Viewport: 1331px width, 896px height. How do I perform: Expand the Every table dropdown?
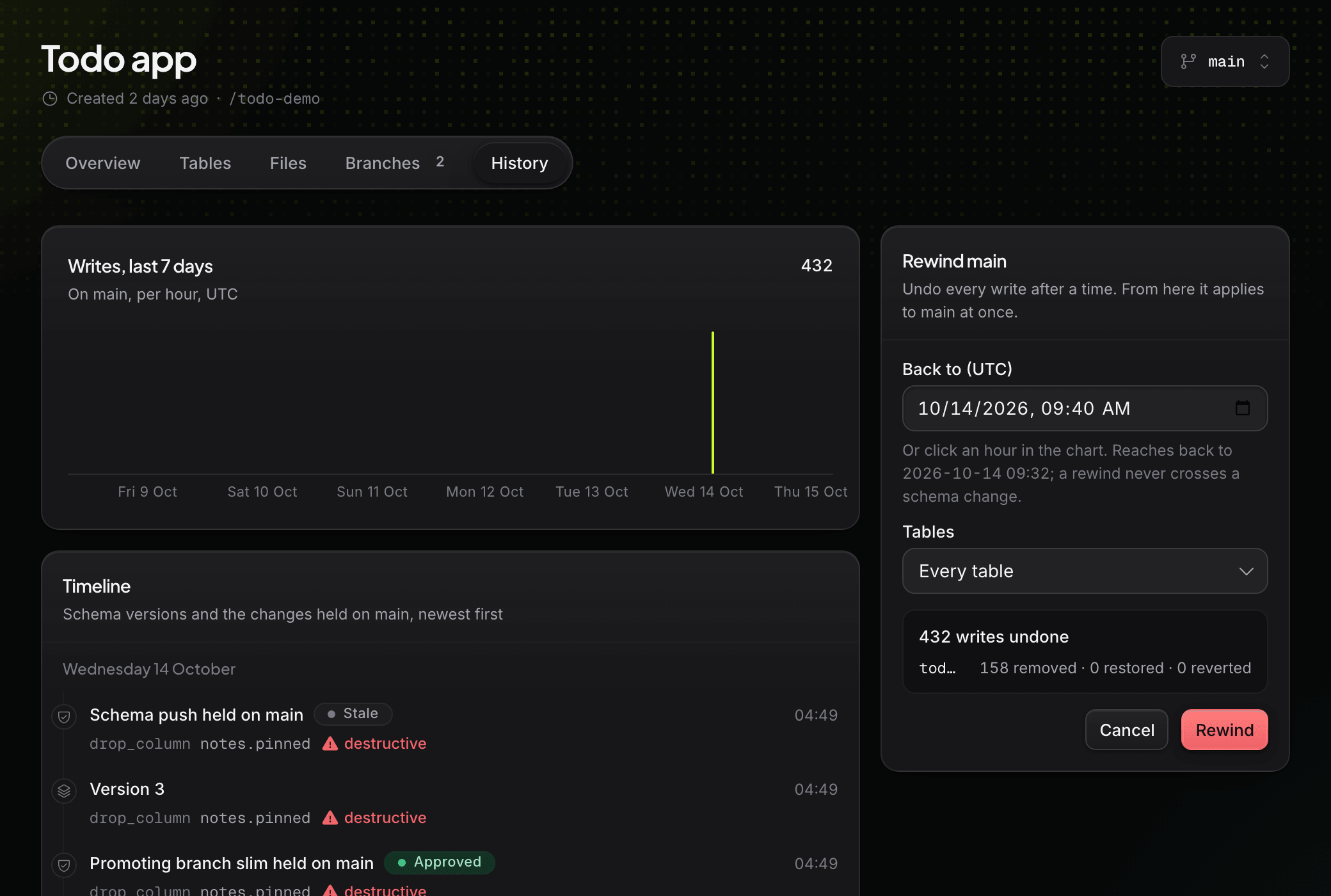1085,571
